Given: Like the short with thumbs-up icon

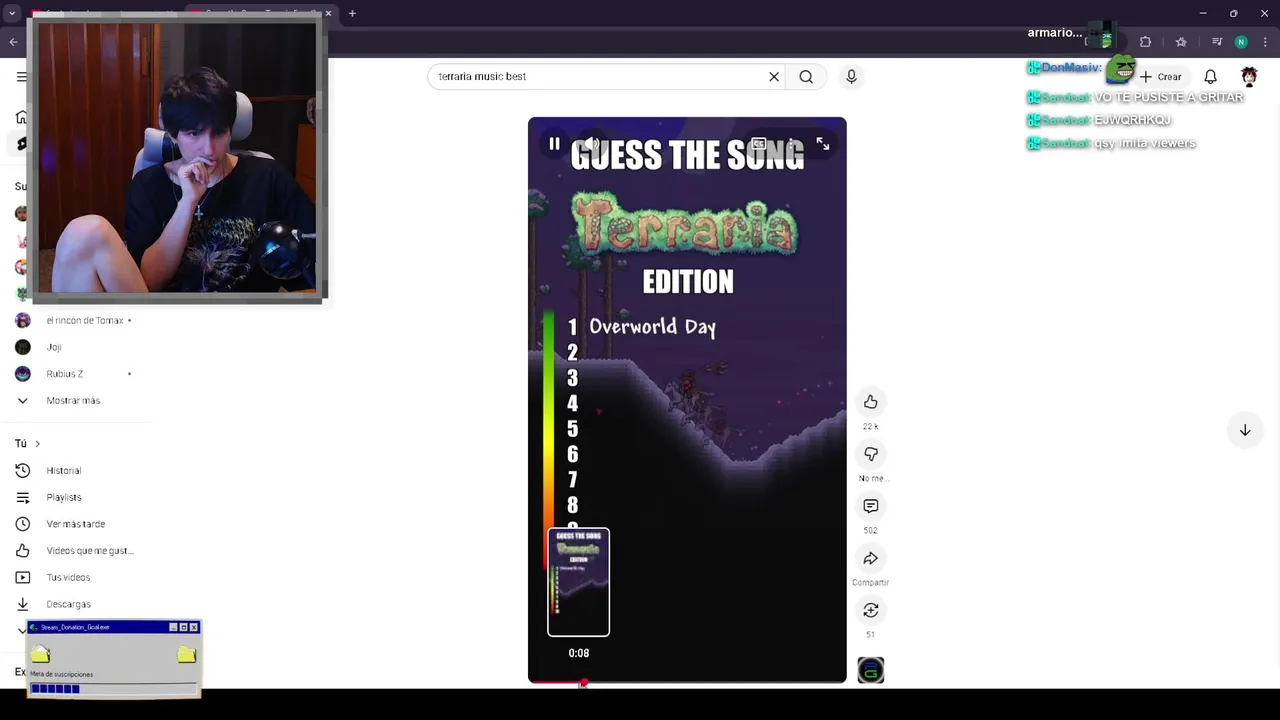Looking at the screenshot, I should (871, 402).
